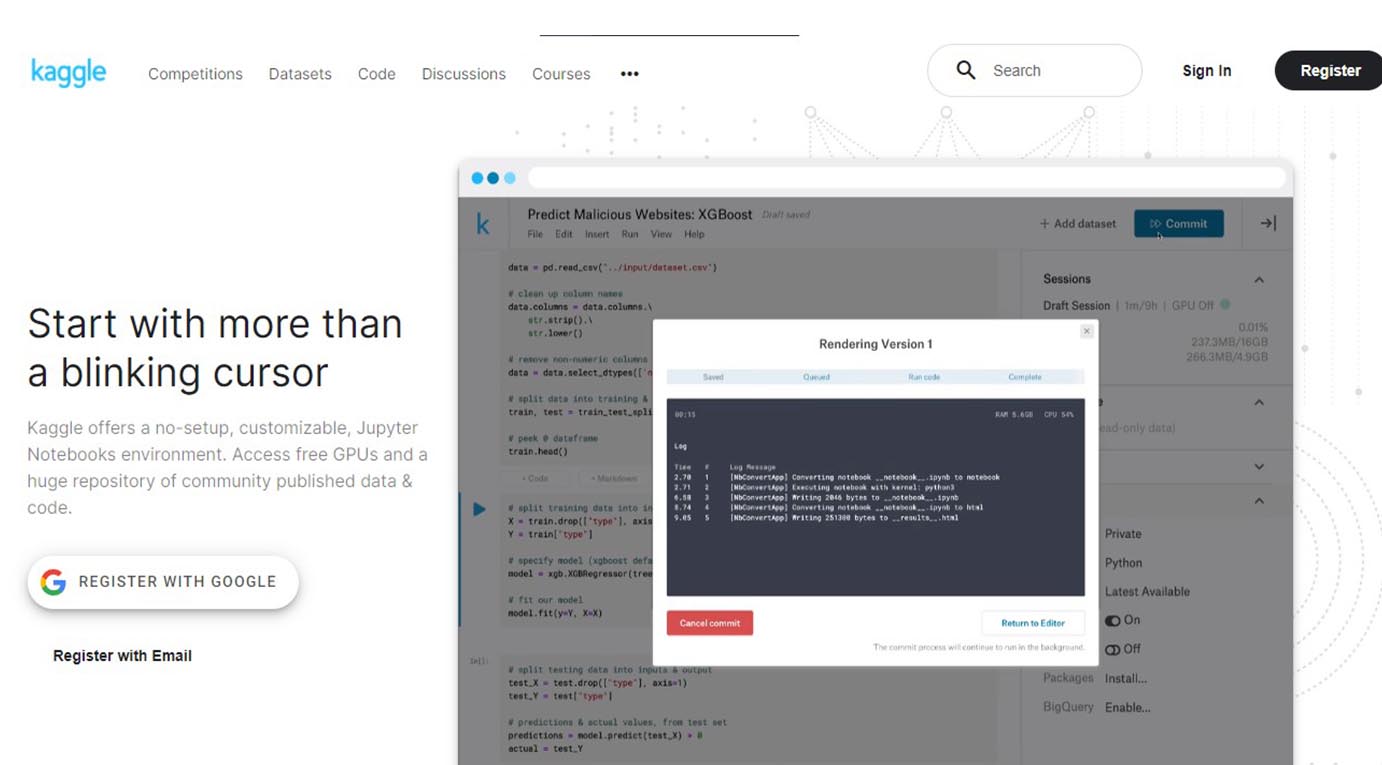The width and height of the screenshot is (1382, 765).
Task: Click the Run code progress step
Action: tap(924, 377)
